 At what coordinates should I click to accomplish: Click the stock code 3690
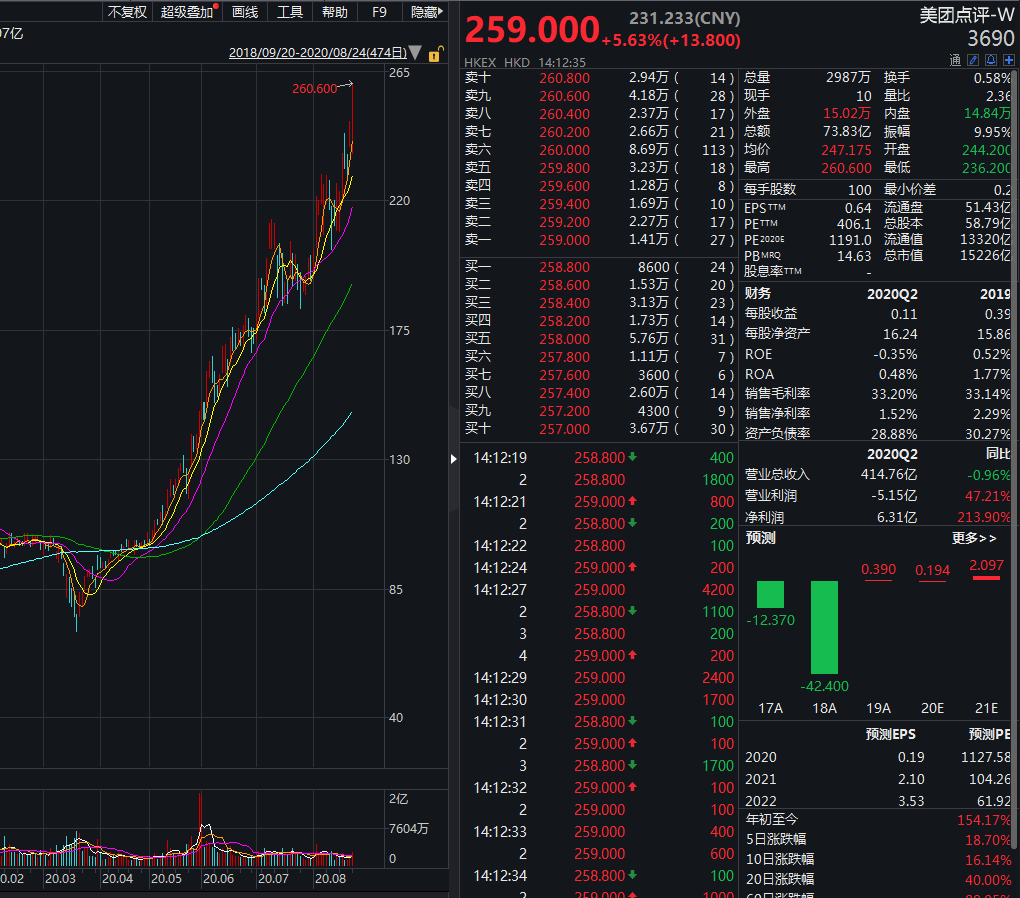[990, 39]
